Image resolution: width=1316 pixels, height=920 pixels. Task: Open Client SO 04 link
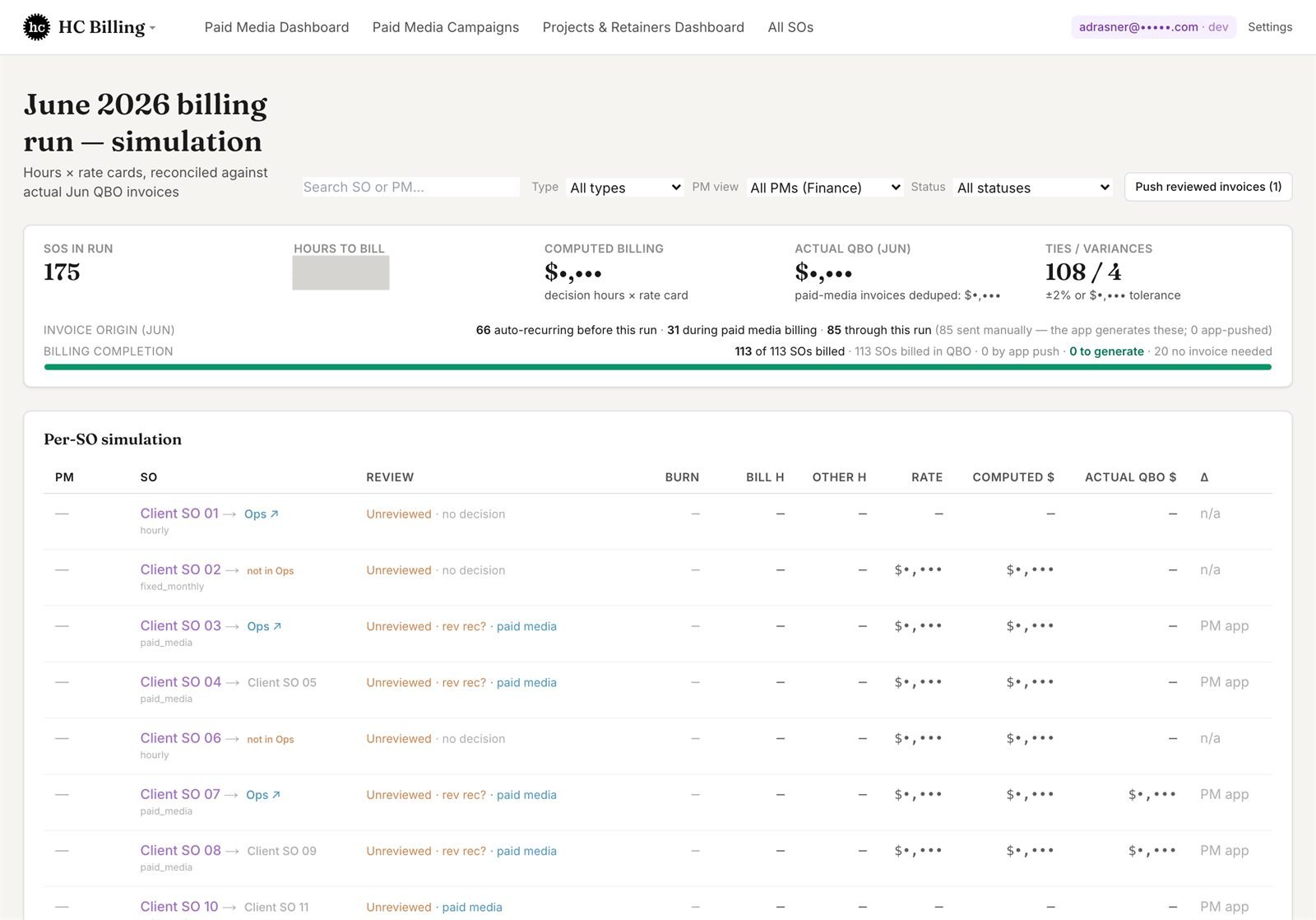[x=180, y=681]
